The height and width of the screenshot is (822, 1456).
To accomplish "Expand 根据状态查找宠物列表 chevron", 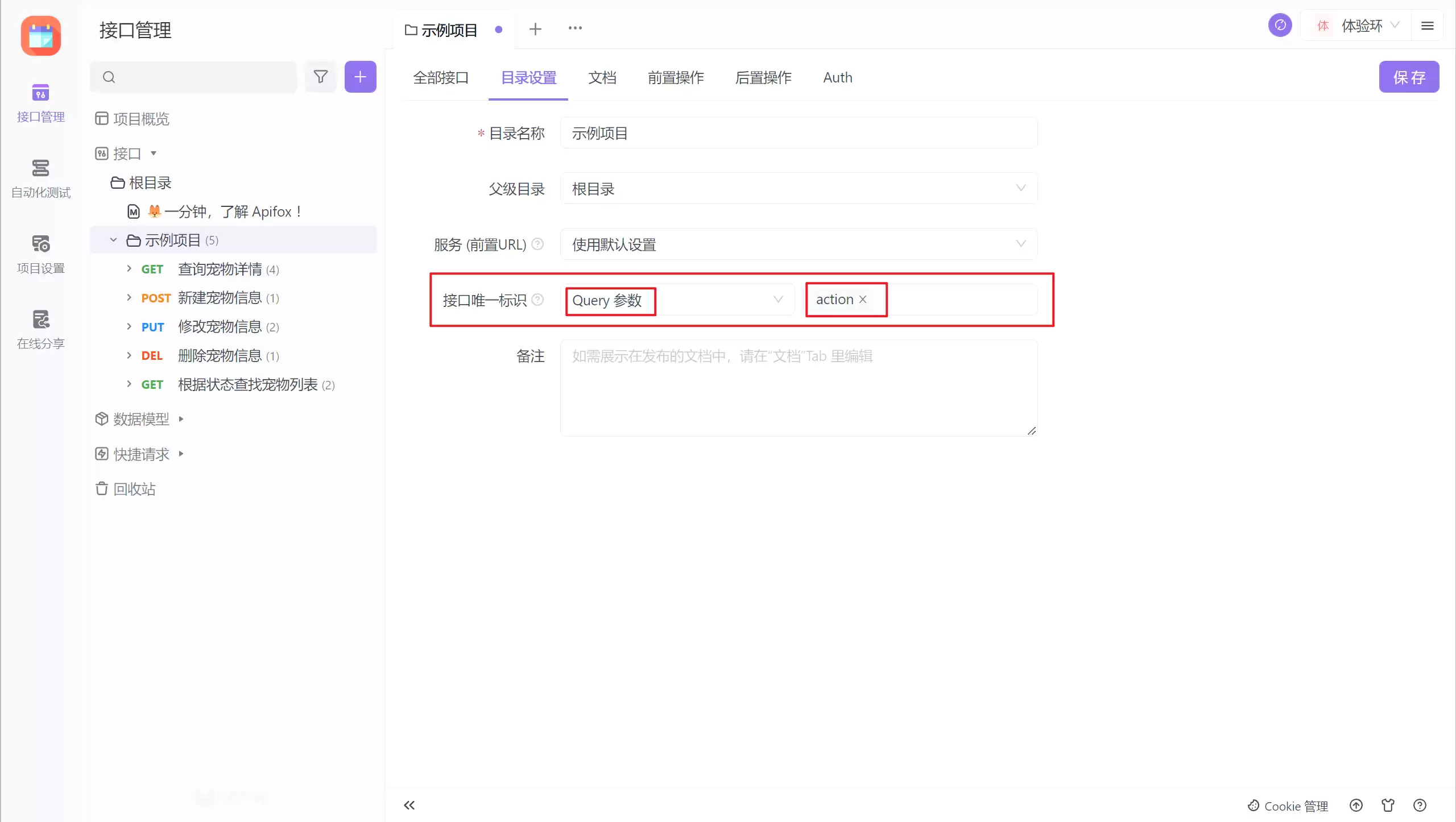I will click(x=129, y=384).
